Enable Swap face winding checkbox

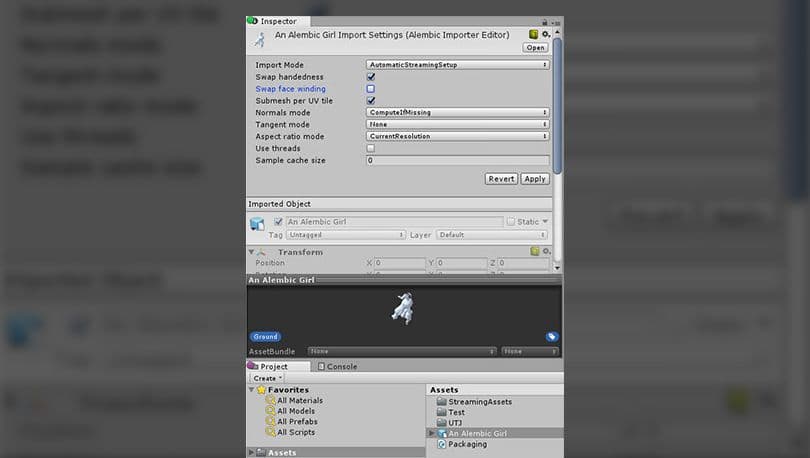coord(371,89)
